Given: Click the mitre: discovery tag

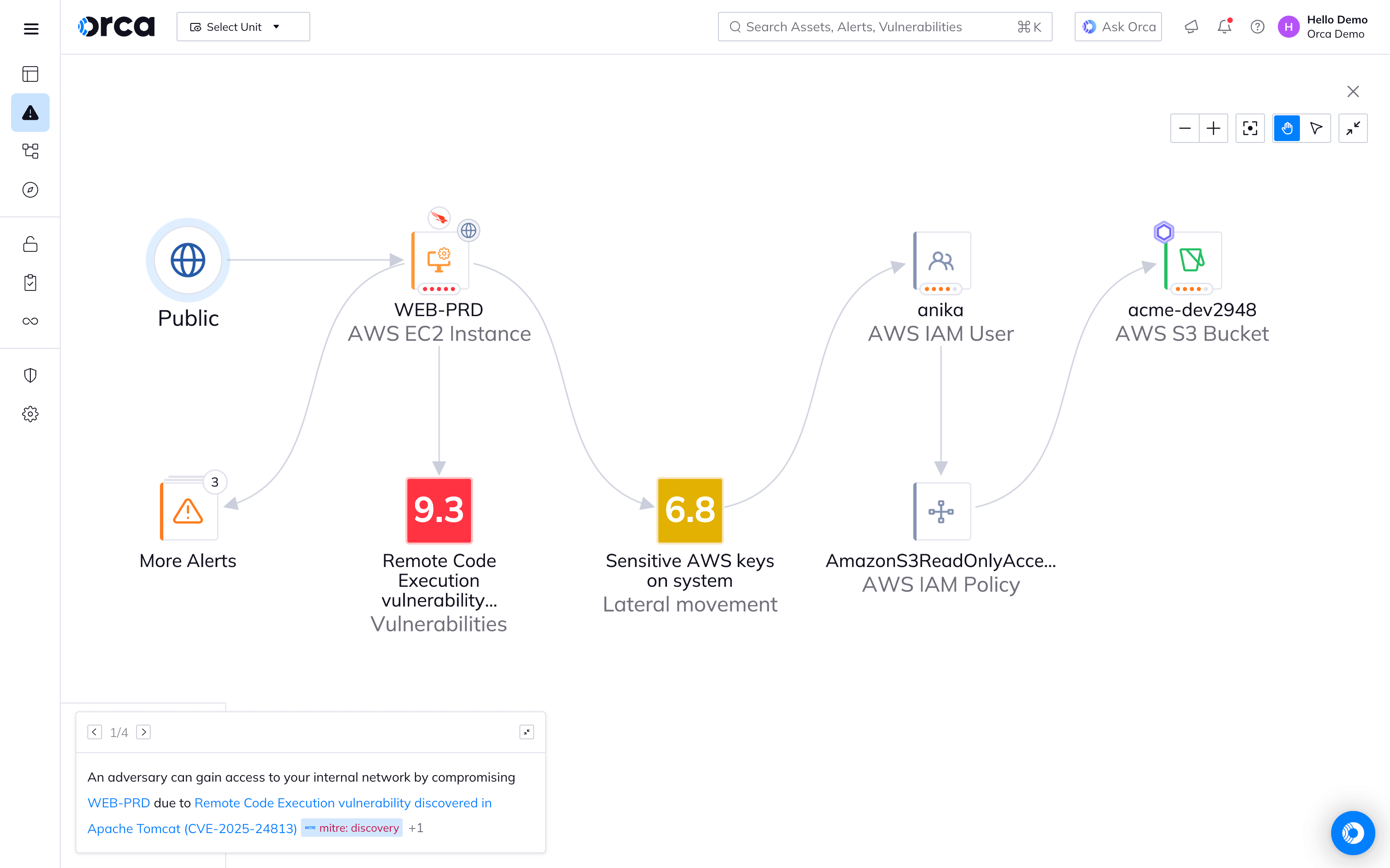Looking at the screenshot, I should coord(352,828).
